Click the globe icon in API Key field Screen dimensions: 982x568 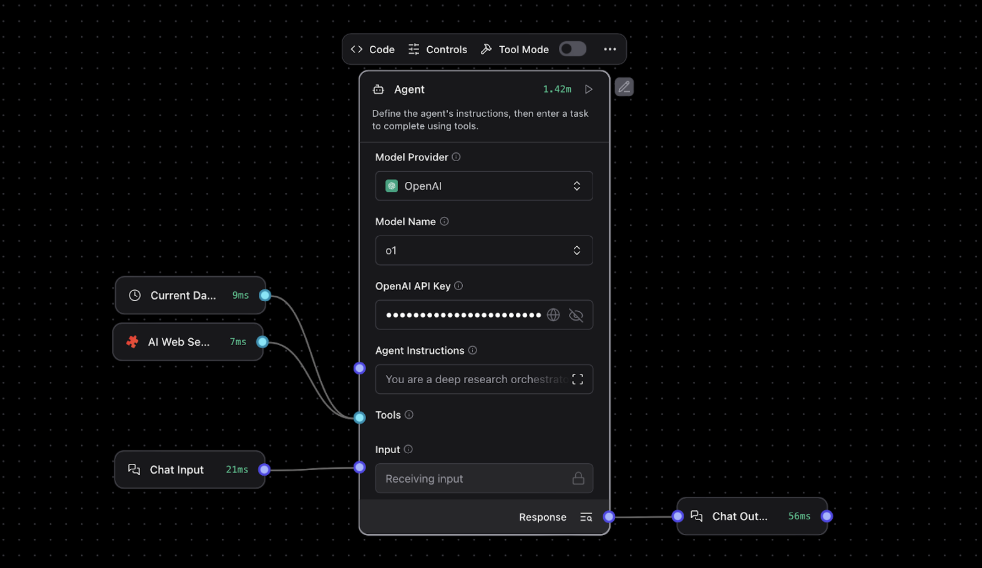pos(553,315)
